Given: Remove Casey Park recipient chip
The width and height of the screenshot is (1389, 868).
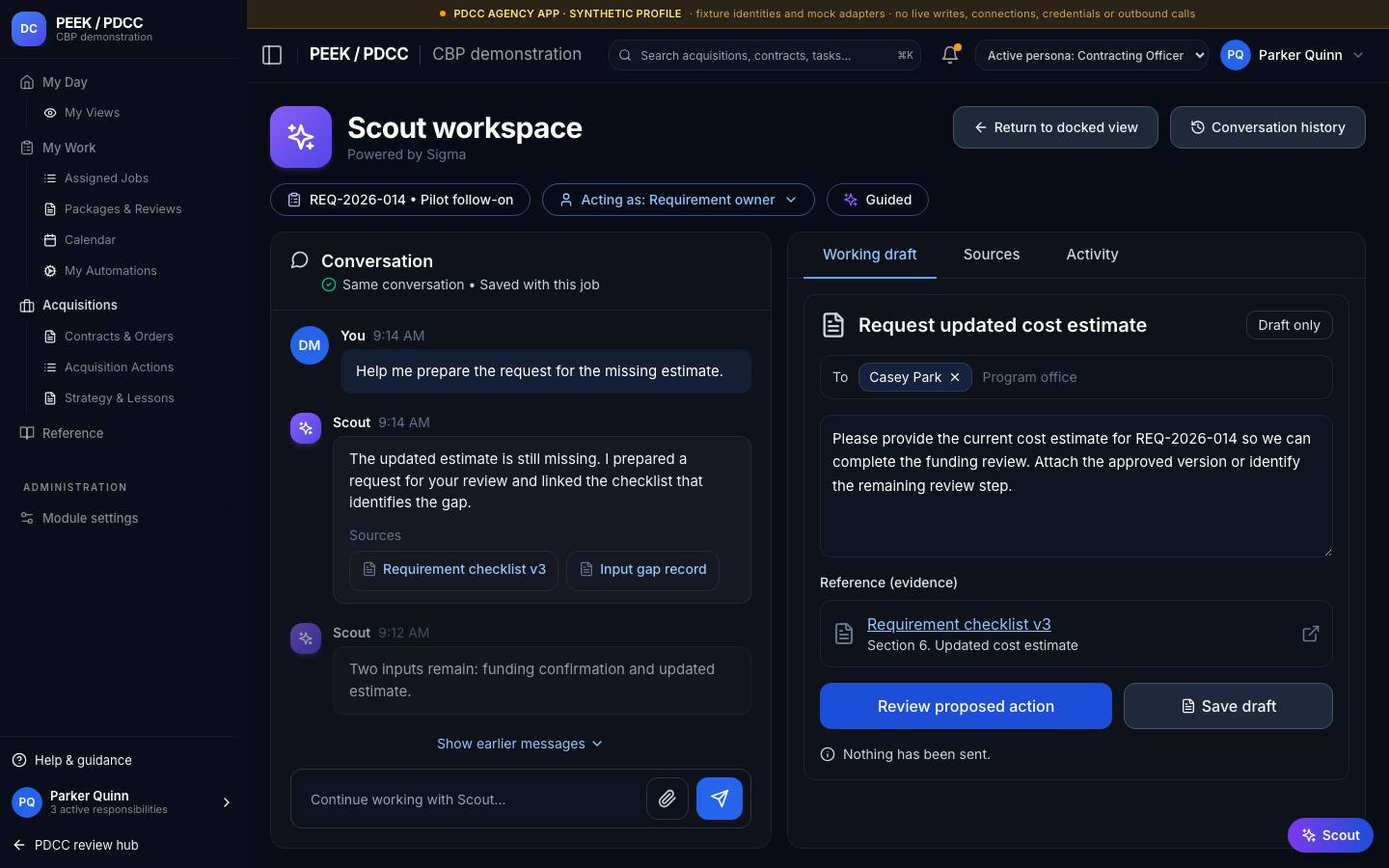Looking at the screenshot, I should (955, 377).
